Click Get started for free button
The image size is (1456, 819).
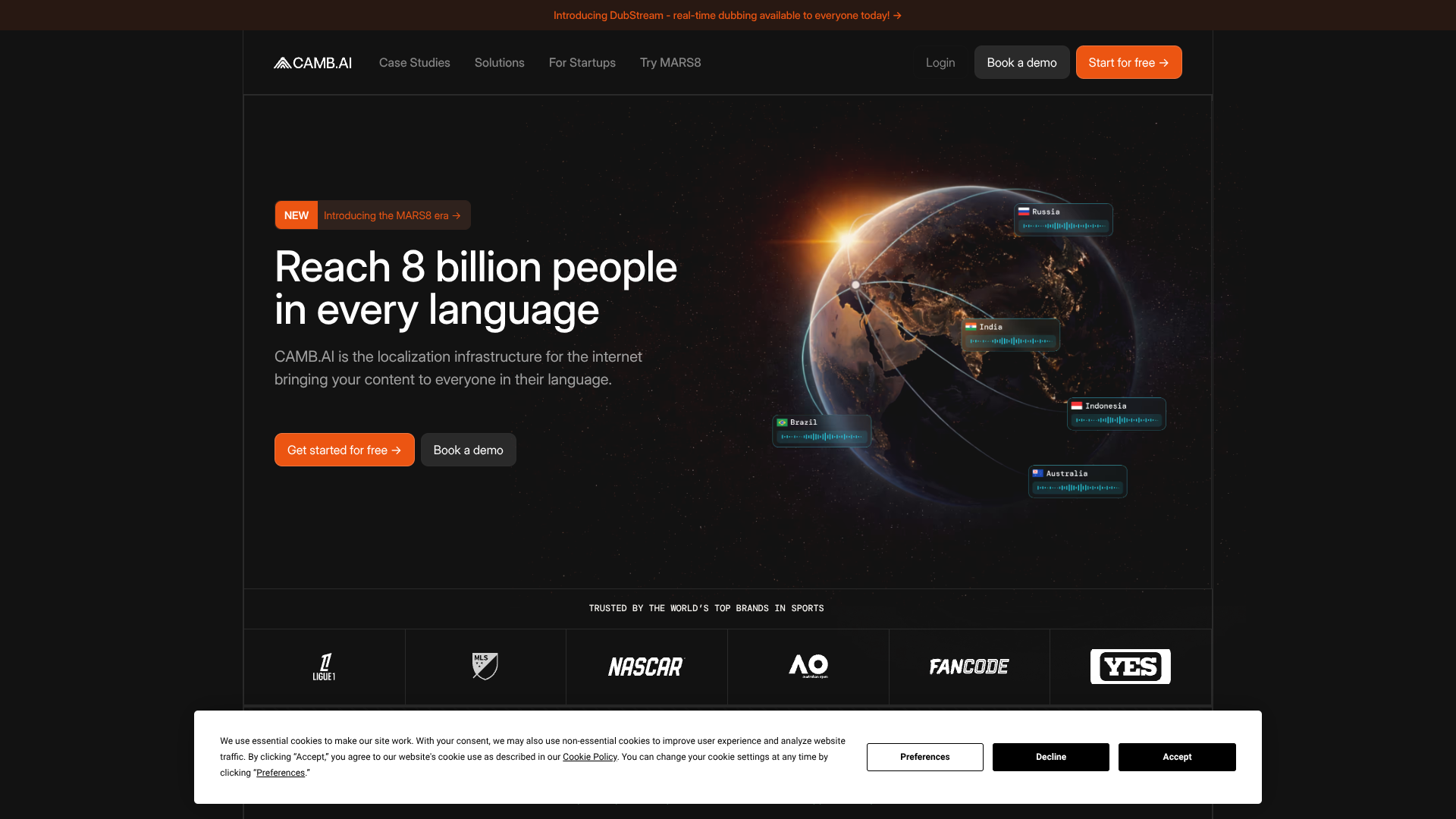344,450
